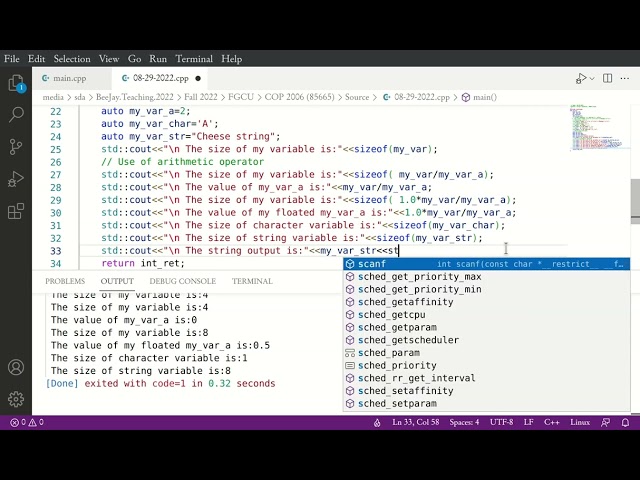The width and height of the screenshot is (640, 480).
Task: Select the sched_getparam suggestion
Action: point(487,327)
